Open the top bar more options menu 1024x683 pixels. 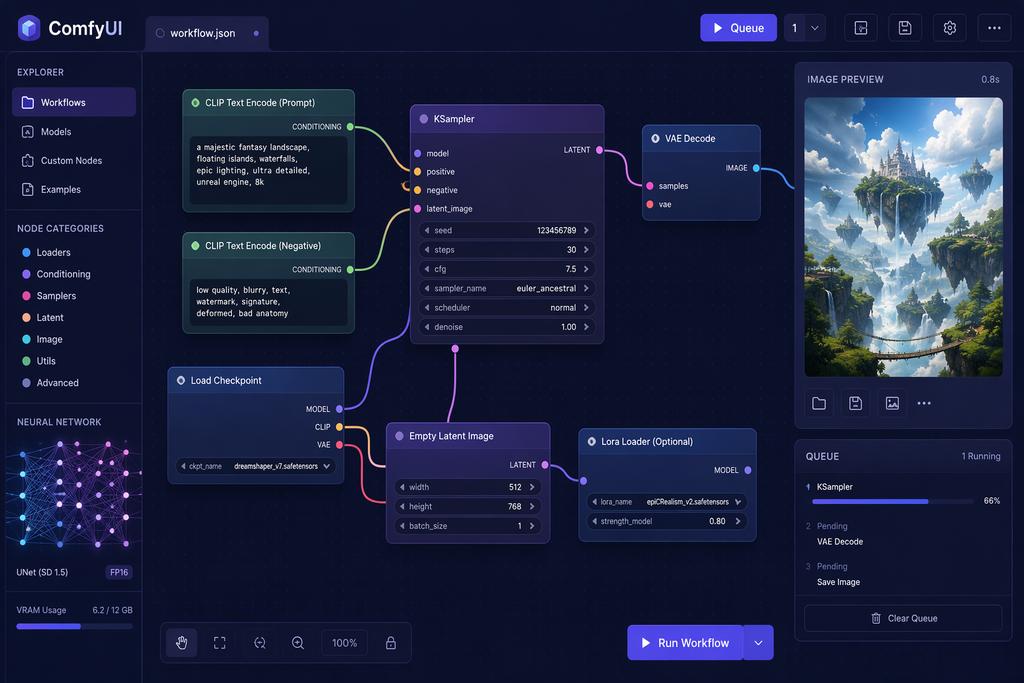(994, 28)
